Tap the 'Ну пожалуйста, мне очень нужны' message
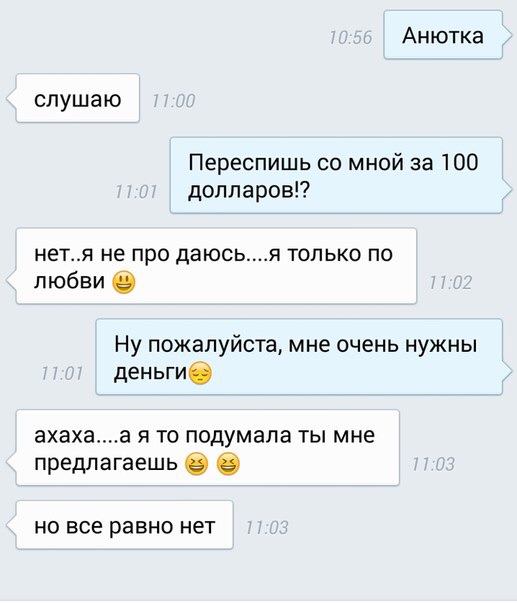 302,357
